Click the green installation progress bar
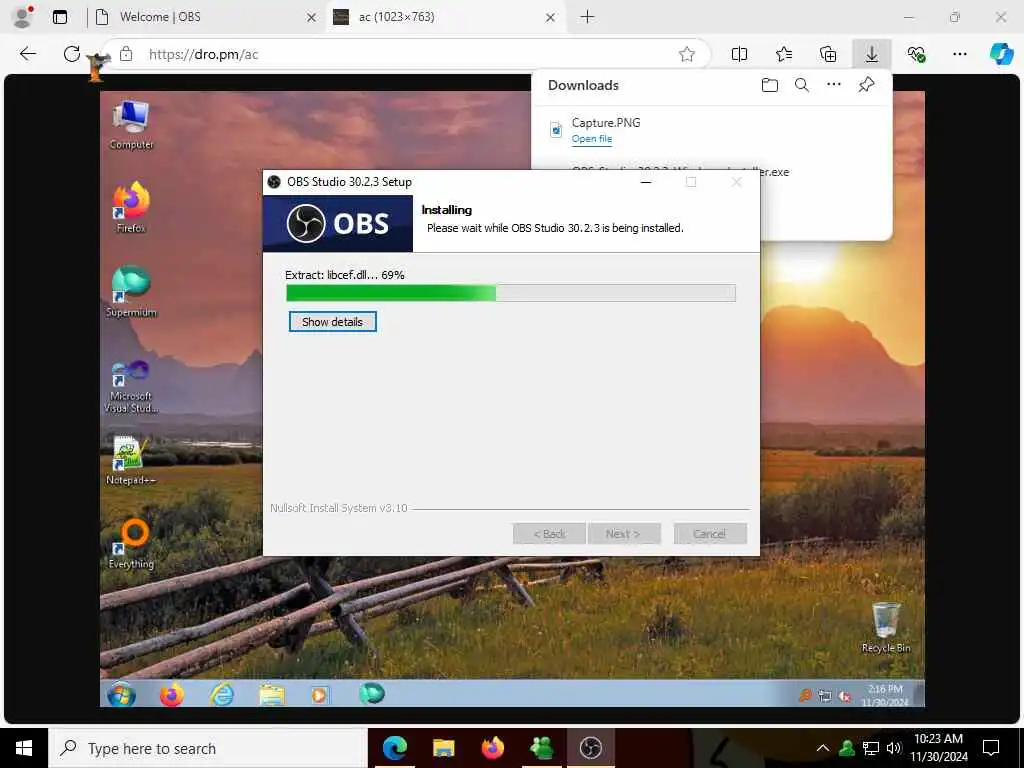 point(511,293)
